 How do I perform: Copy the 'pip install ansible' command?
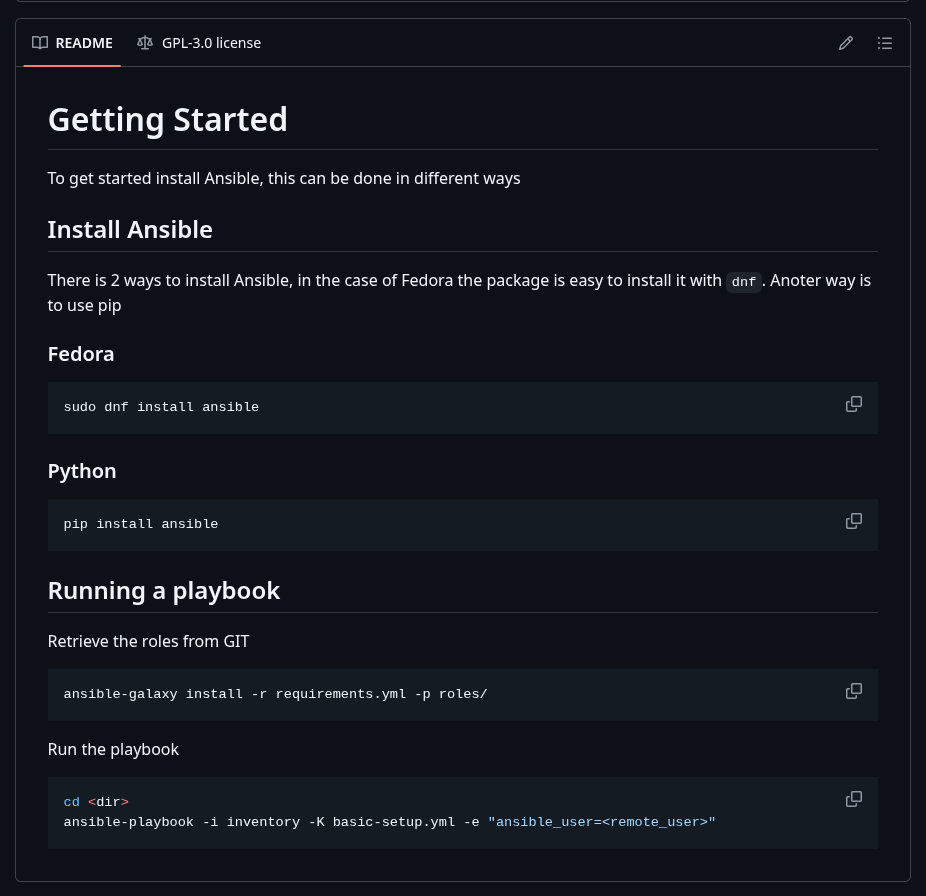point(854,521)
